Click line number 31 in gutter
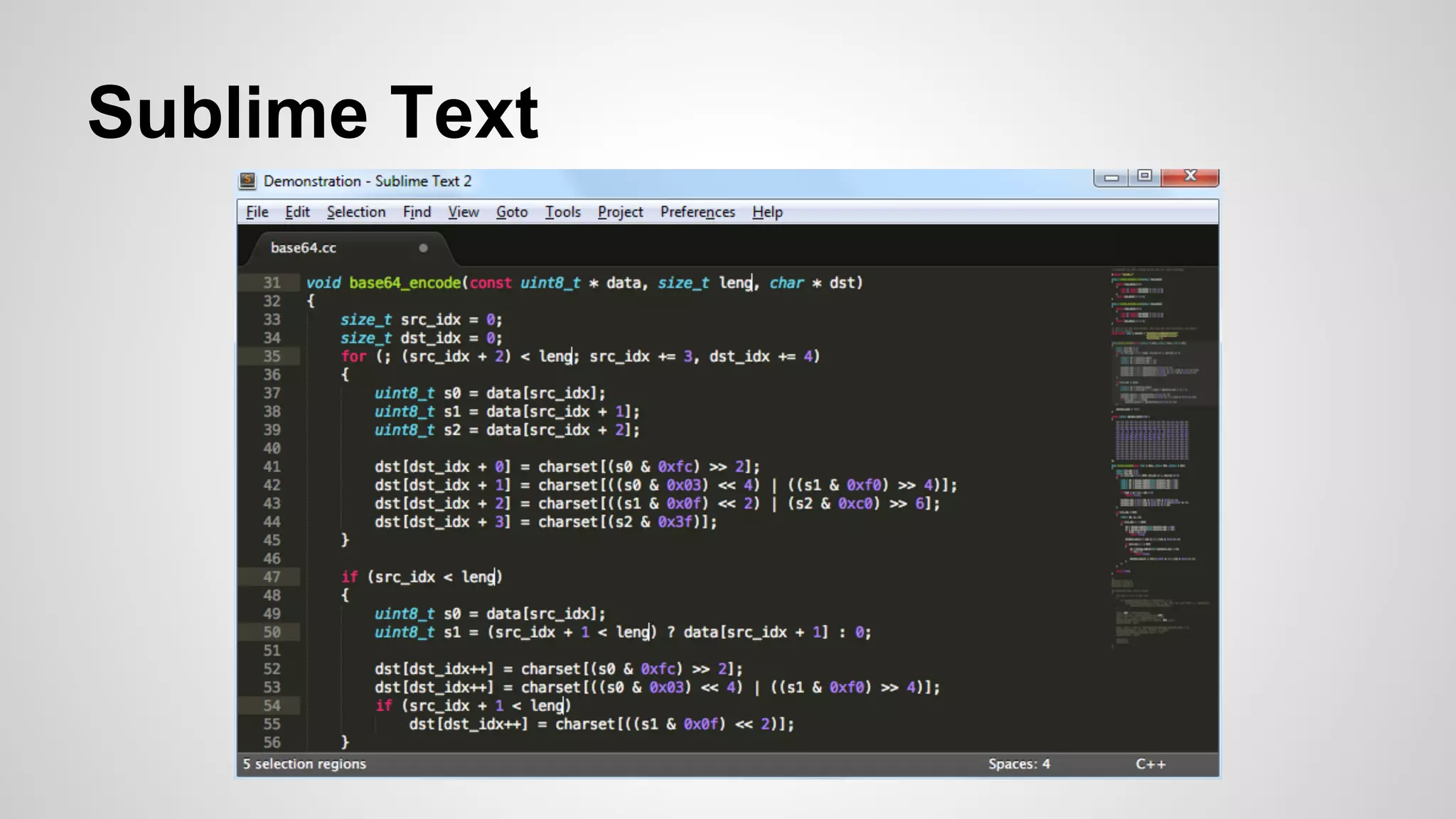 [272, 283]
